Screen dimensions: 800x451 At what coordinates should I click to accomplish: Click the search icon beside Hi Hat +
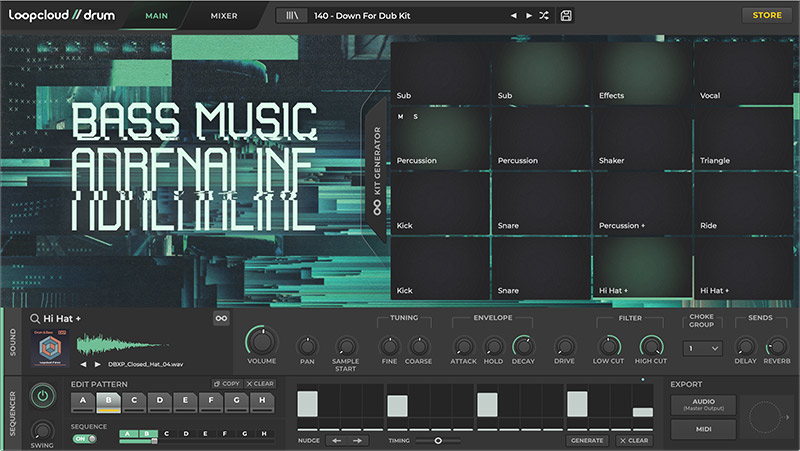[x=35, y=319]
